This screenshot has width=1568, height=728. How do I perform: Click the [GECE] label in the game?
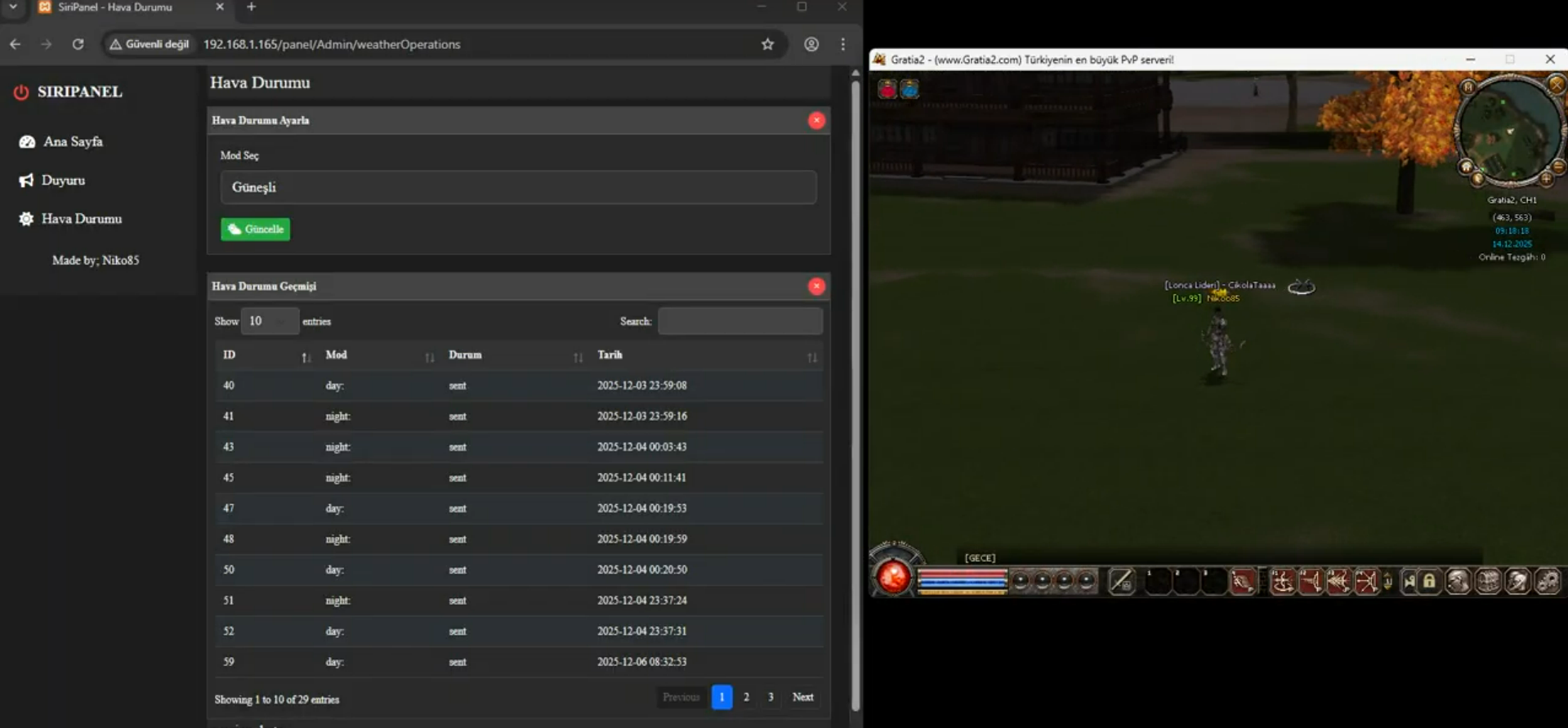tap(980, 558)
